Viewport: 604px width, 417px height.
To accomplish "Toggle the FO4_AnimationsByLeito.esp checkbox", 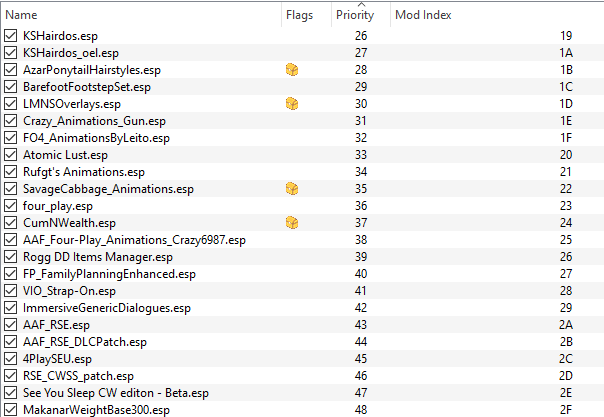I will pos(11,138).
